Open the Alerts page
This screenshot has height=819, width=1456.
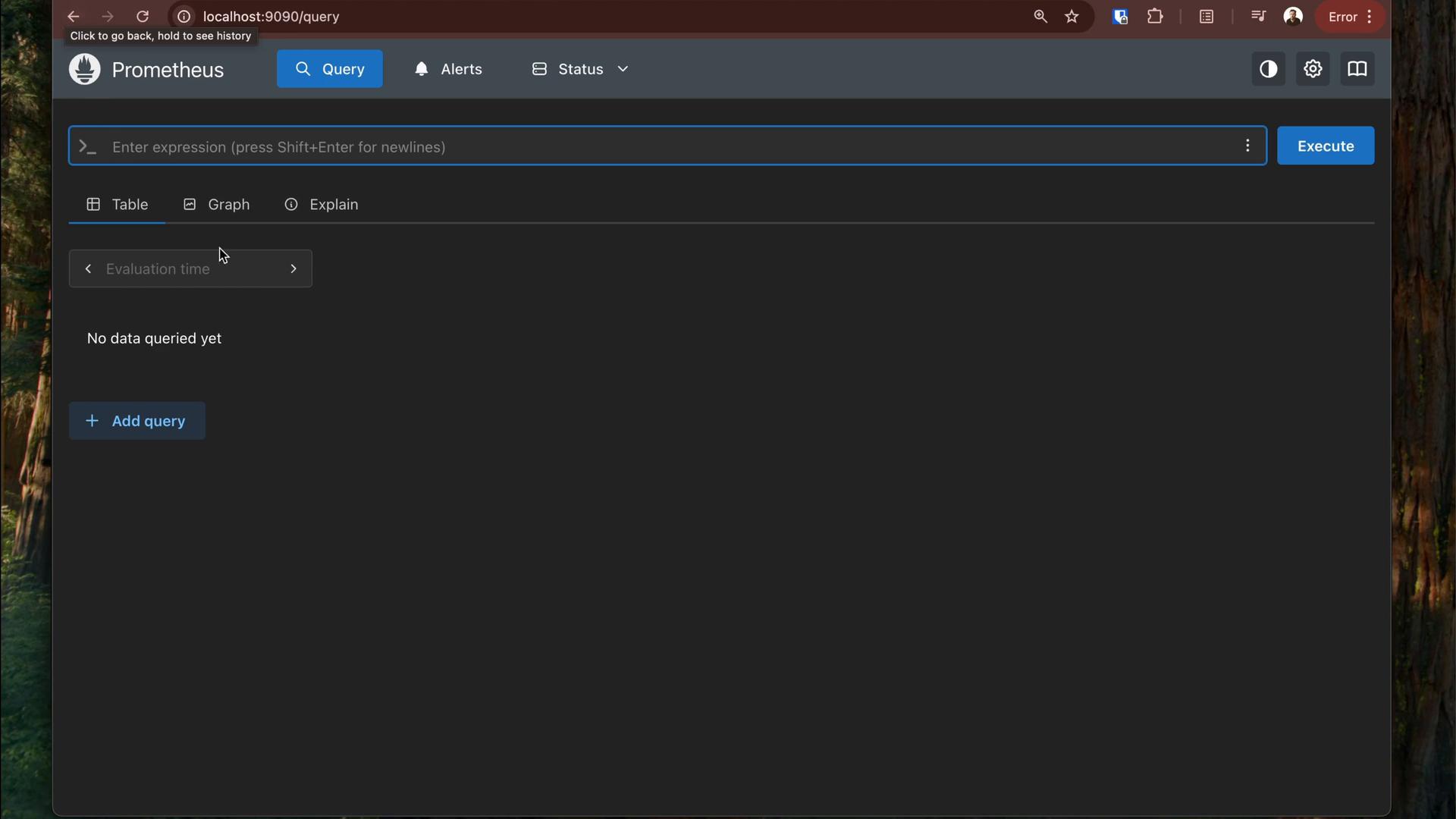click(448, 69)
